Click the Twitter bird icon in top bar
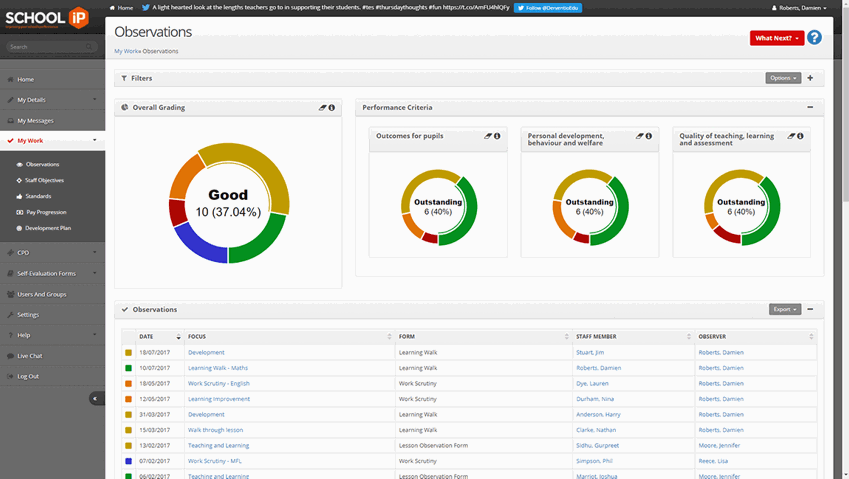 (x=146, y=8)
